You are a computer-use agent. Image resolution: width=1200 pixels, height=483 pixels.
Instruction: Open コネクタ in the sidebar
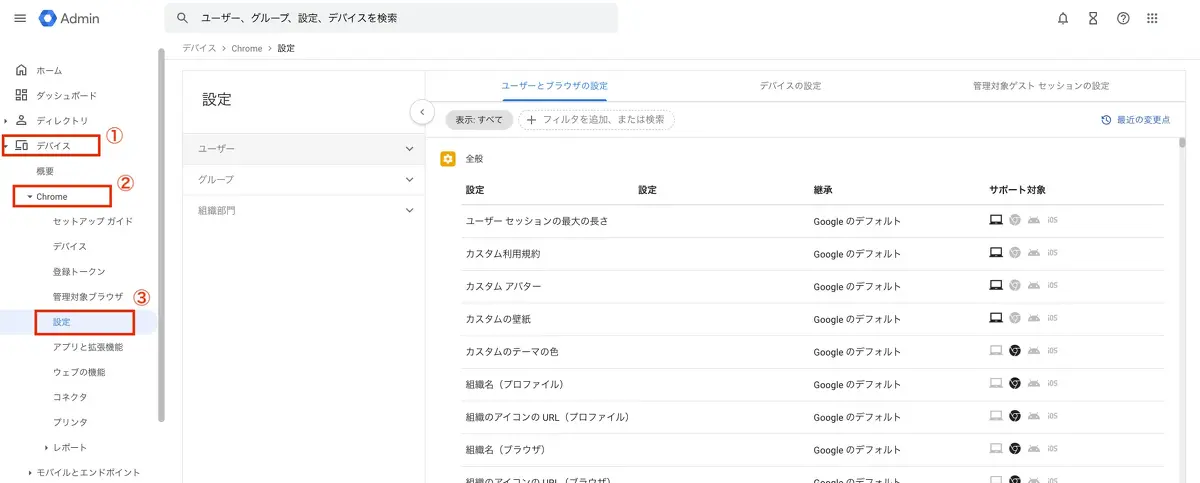pos(70,397)
